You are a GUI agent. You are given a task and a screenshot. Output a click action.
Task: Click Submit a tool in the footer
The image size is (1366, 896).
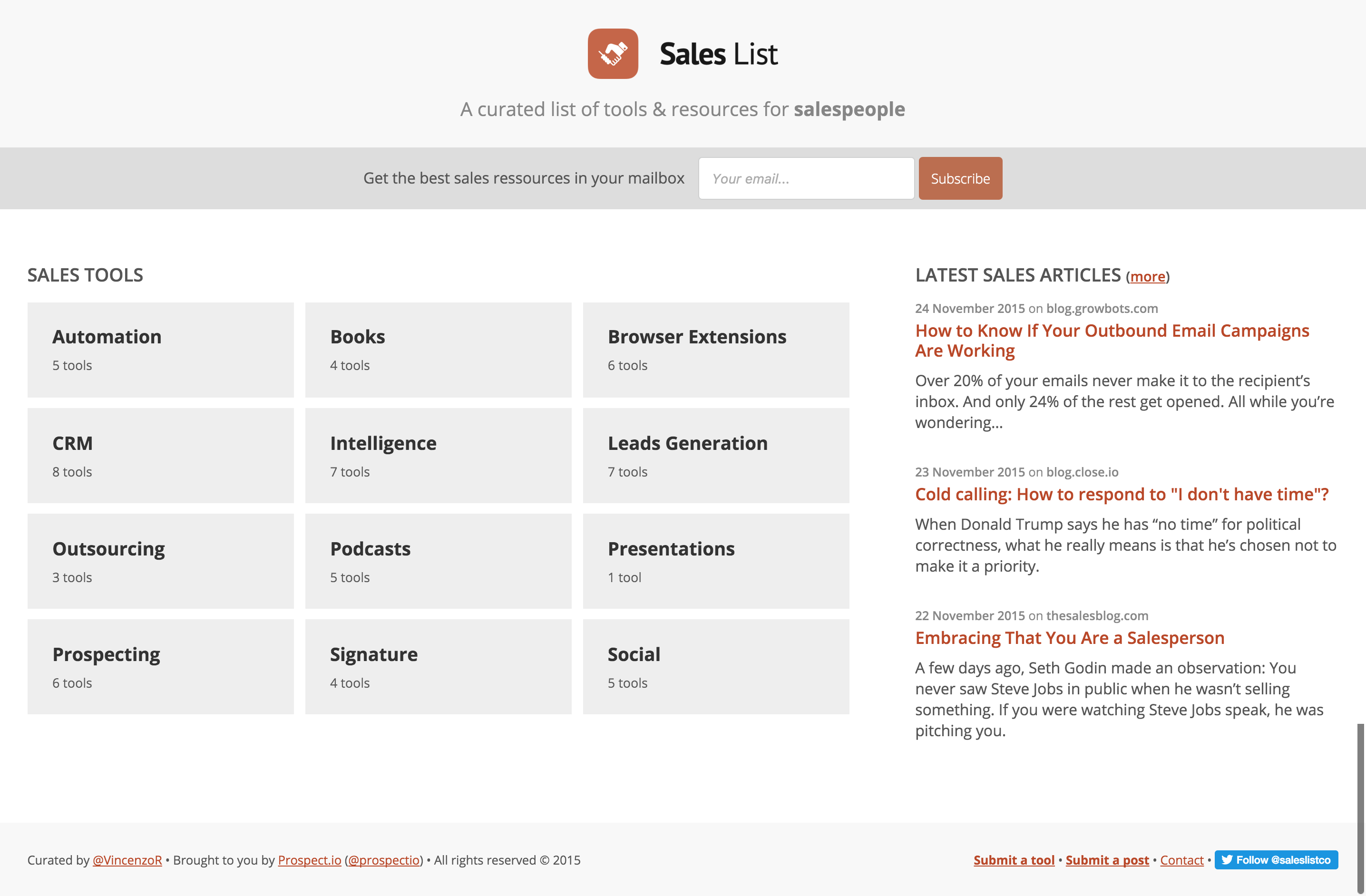[1014, 860]
